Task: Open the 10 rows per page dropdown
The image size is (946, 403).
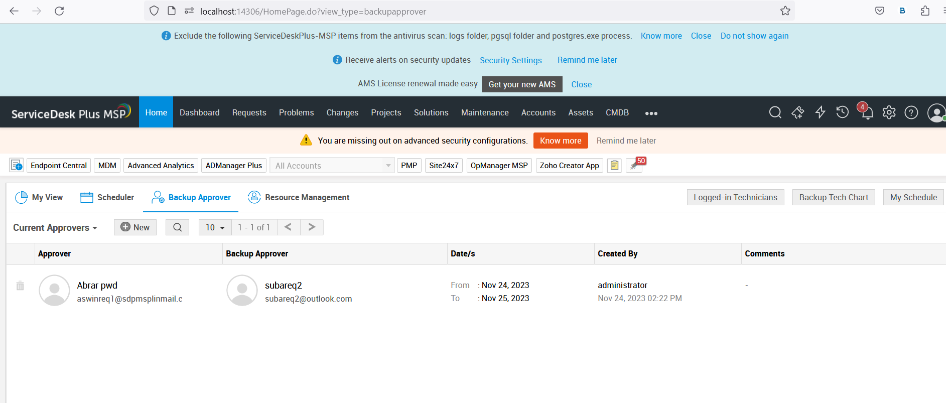Action: click(x=214, y=227)
